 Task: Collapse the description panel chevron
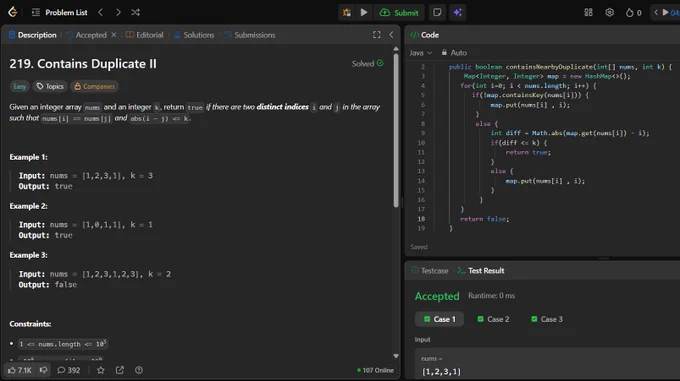point(391,35)
